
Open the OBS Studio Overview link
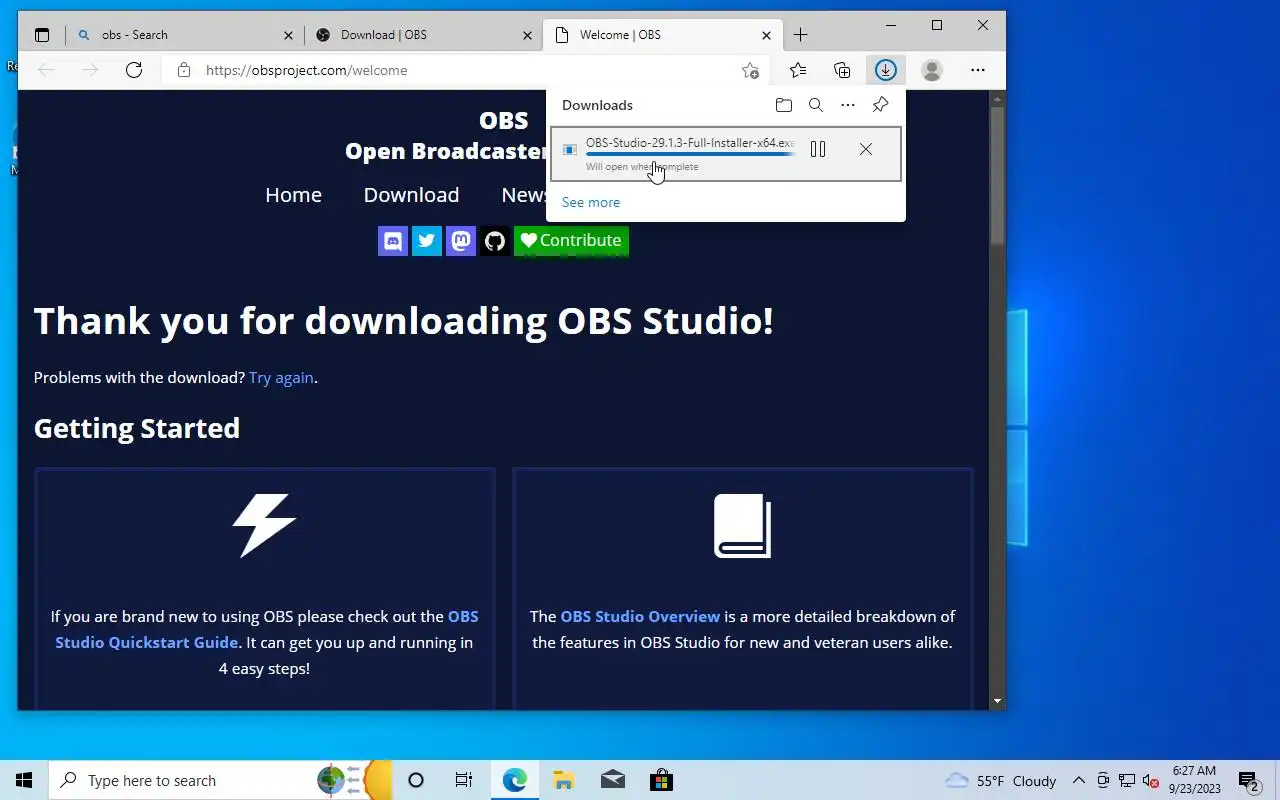640,616
